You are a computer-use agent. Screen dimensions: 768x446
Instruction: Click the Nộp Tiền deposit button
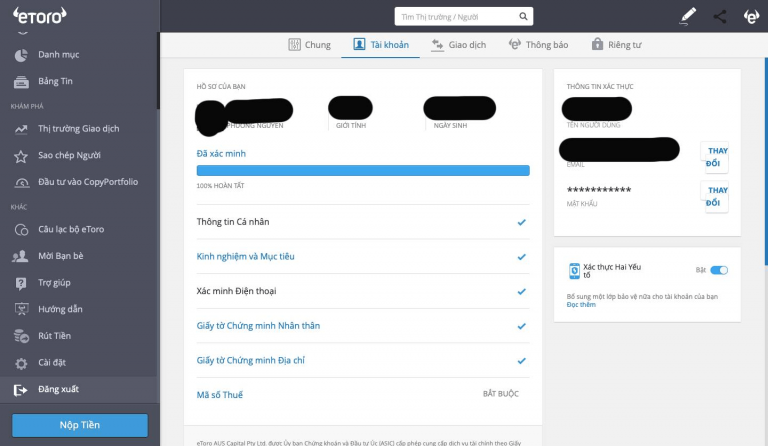click(x=80, y=425)
